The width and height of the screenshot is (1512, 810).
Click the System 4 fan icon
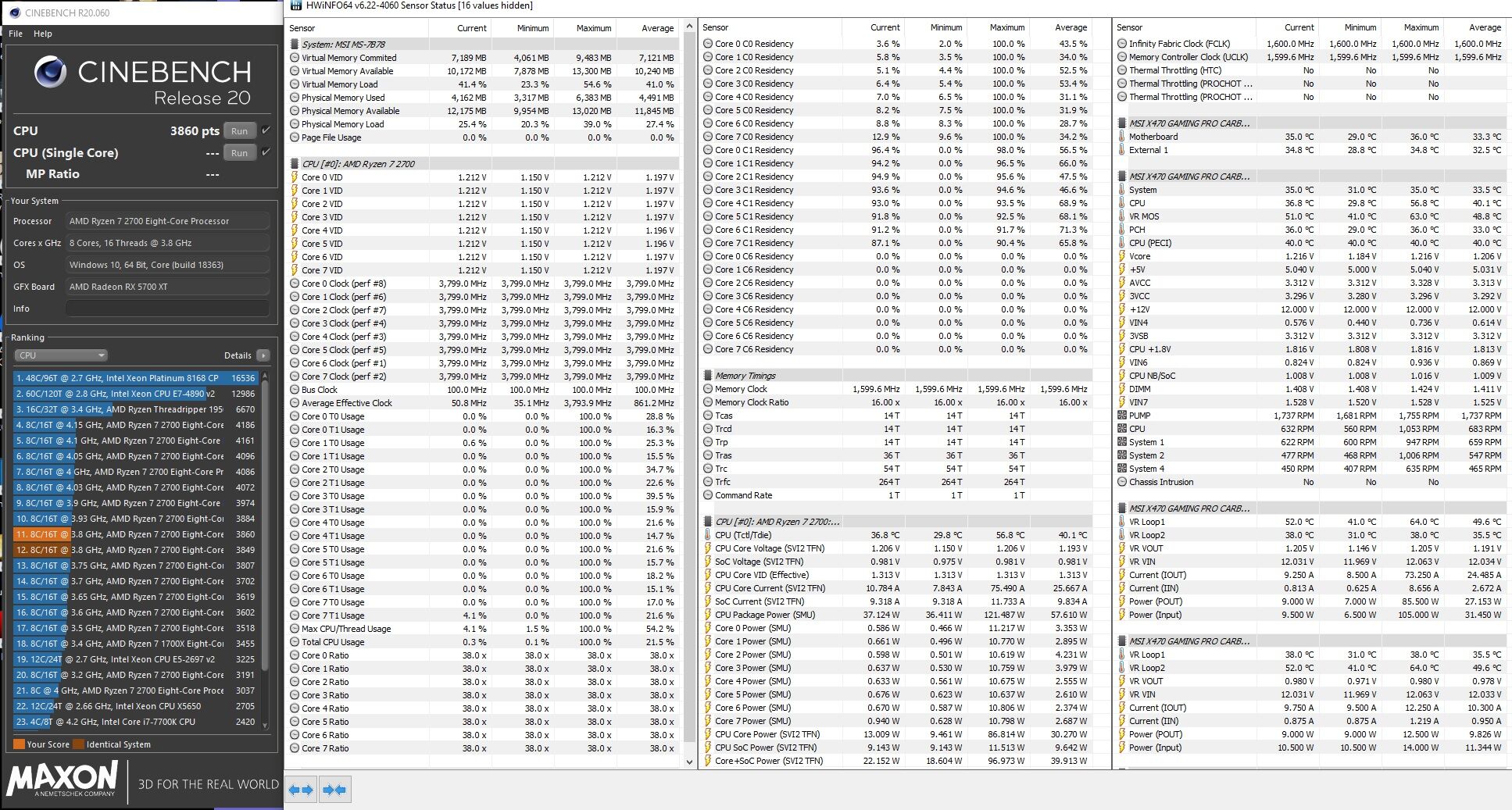(x=1122, y=469)
